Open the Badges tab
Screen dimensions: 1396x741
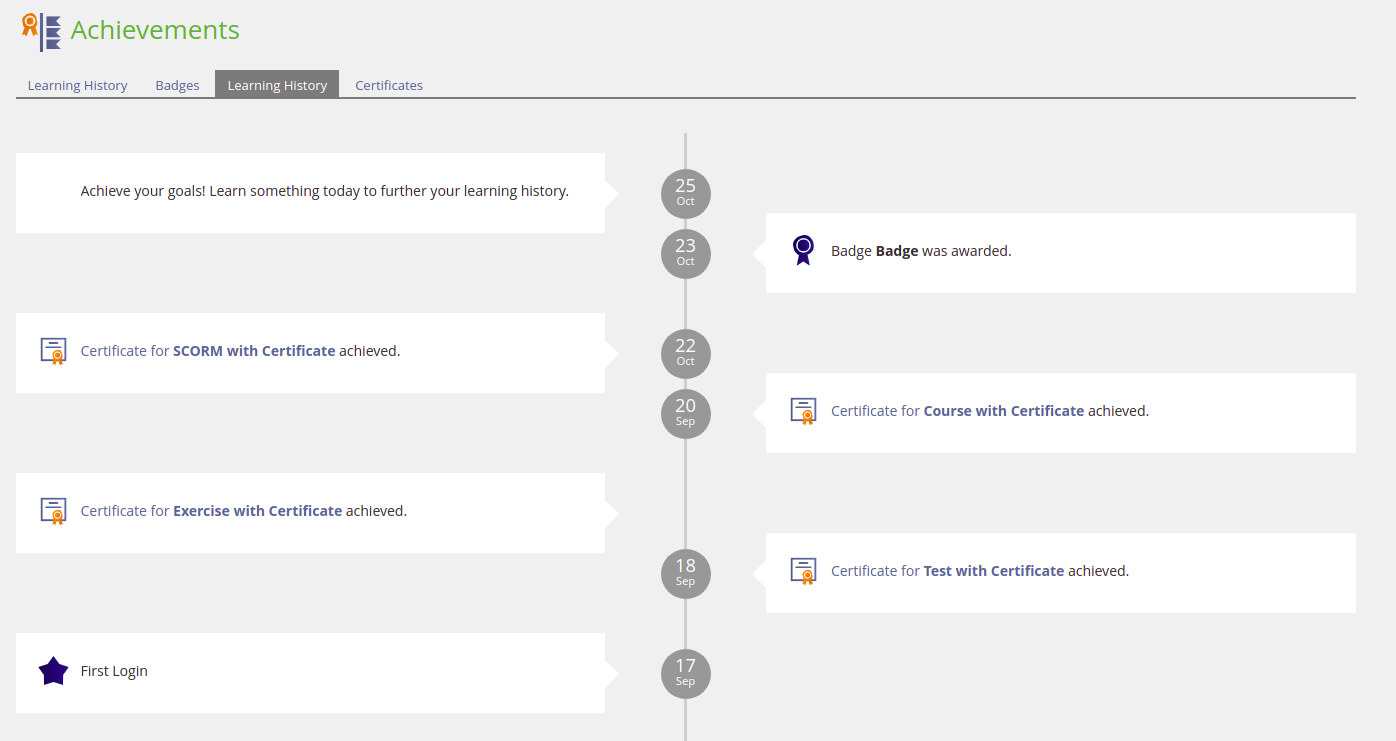(x=177, y=85)
